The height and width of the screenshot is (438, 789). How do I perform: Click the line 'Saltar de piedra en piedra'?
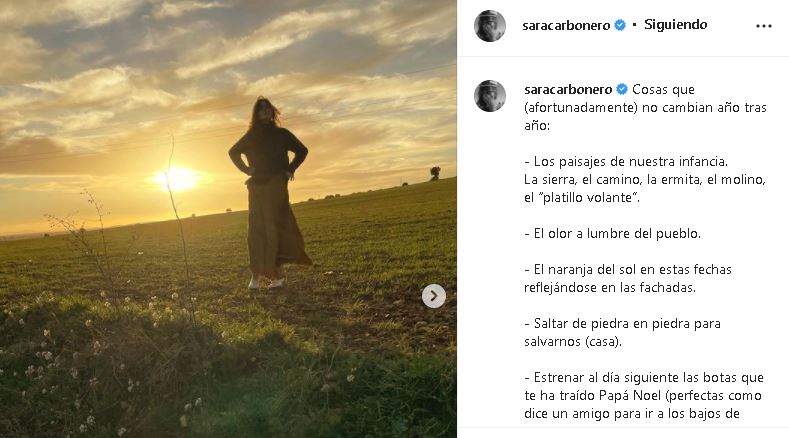click(x=622, y=324)
